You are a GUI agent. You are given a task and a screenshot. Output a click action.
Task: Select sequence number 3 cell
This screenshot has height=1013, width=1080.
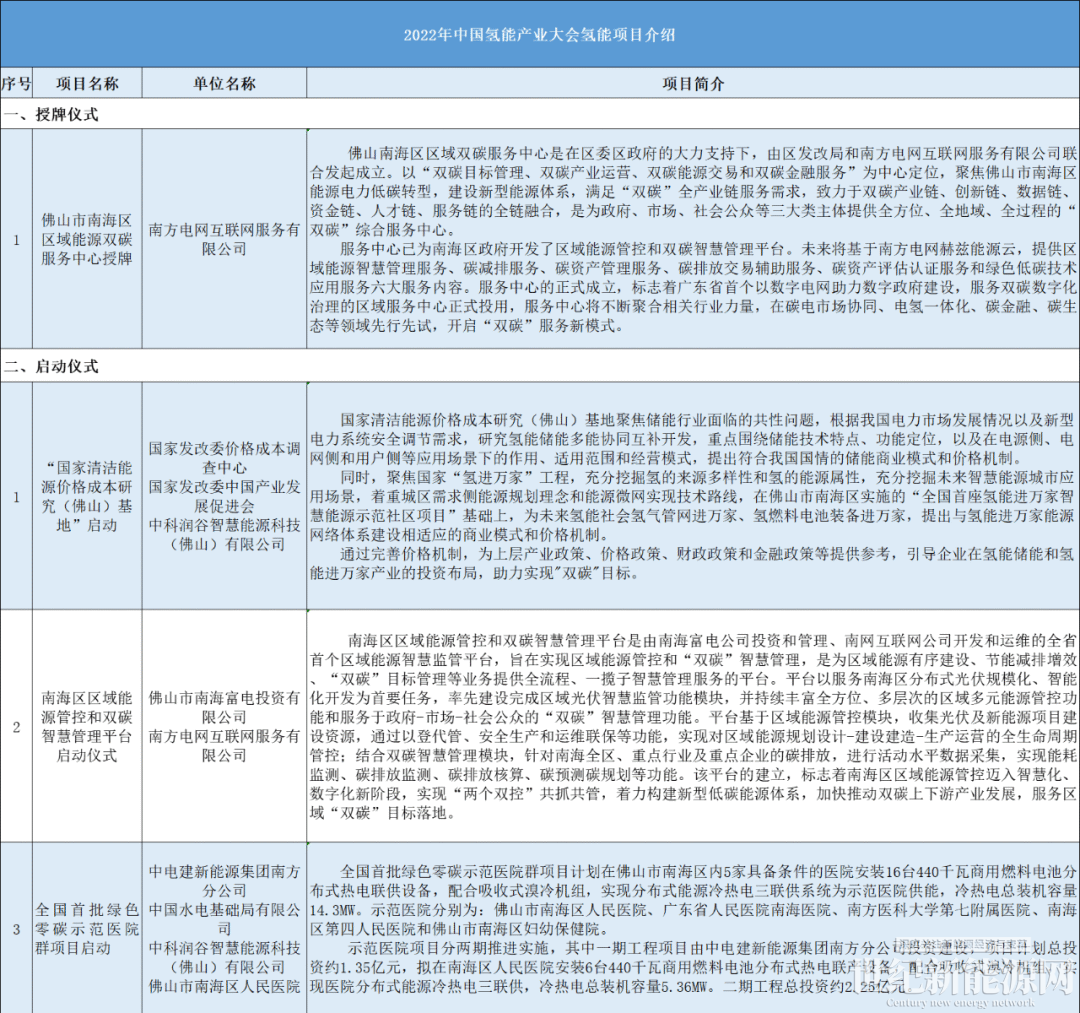click(x=16, y=928)
